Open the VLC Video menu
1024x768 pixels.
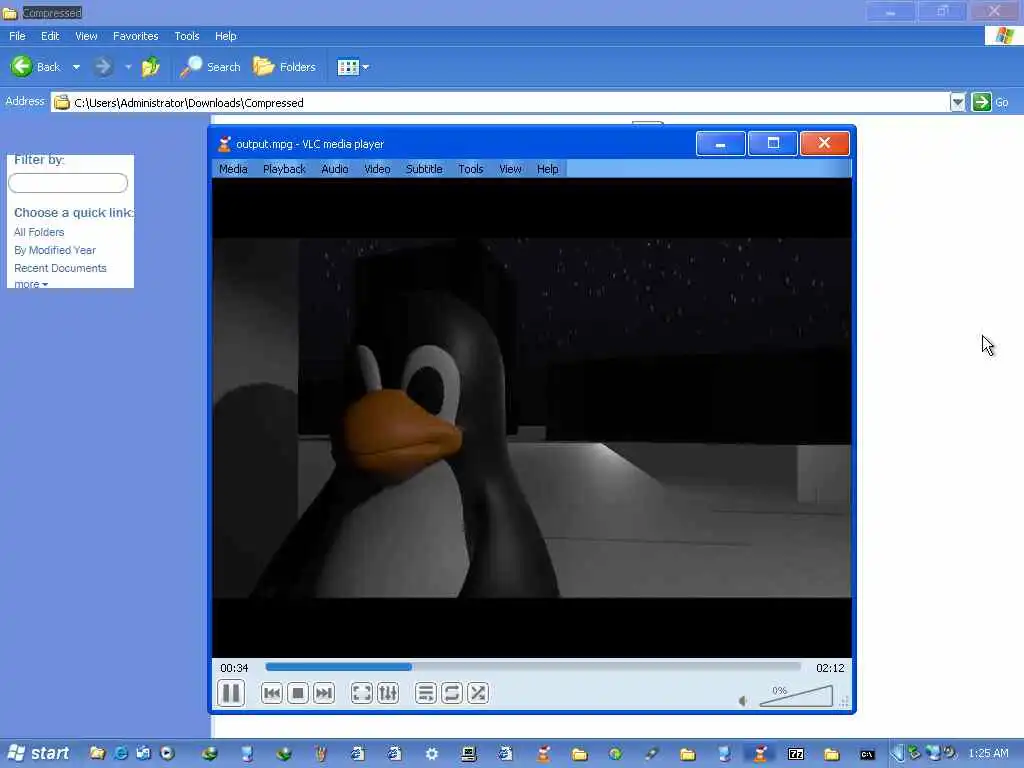377,169
